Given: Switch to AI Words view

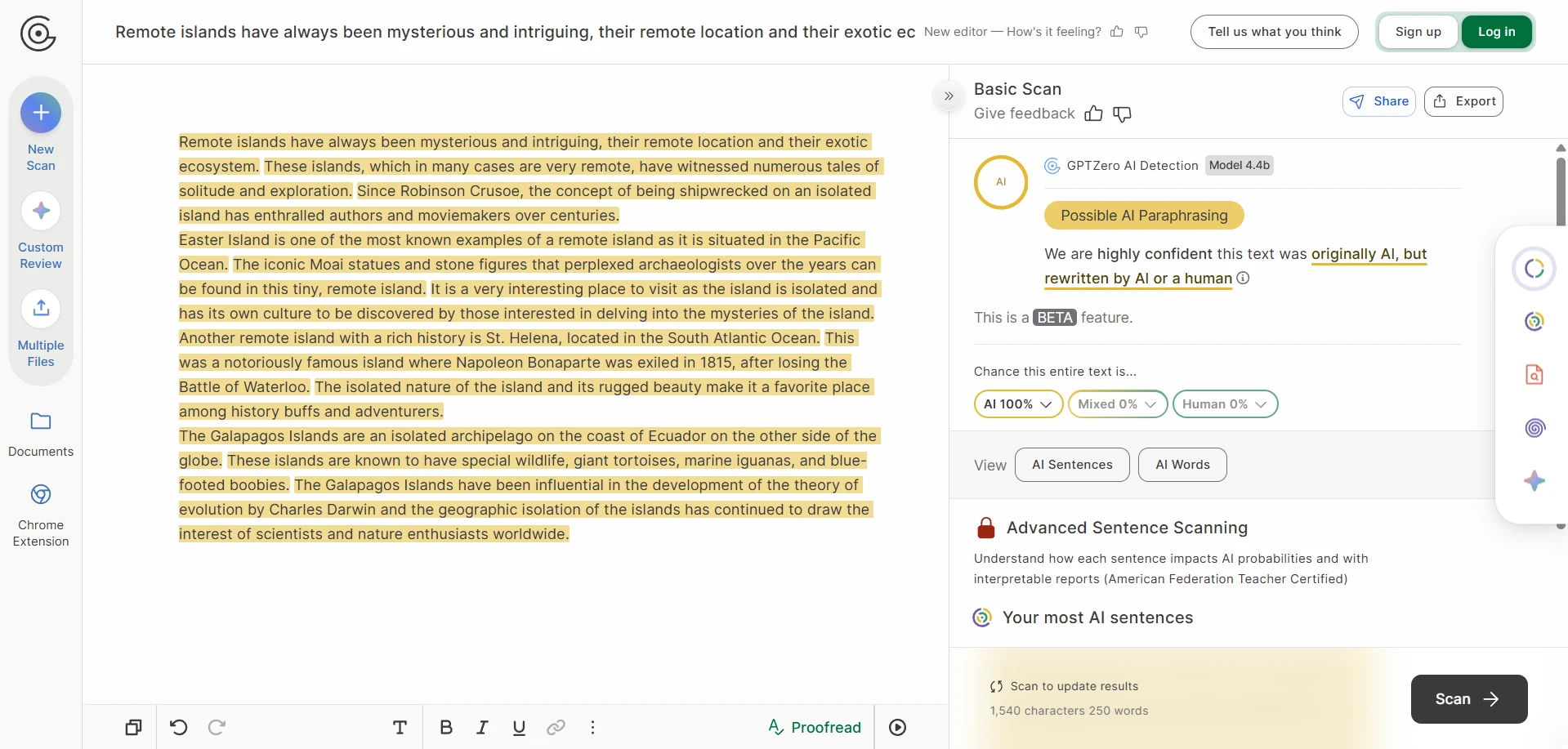Looking at the screenshot, I should click(x=1182, y=465).
